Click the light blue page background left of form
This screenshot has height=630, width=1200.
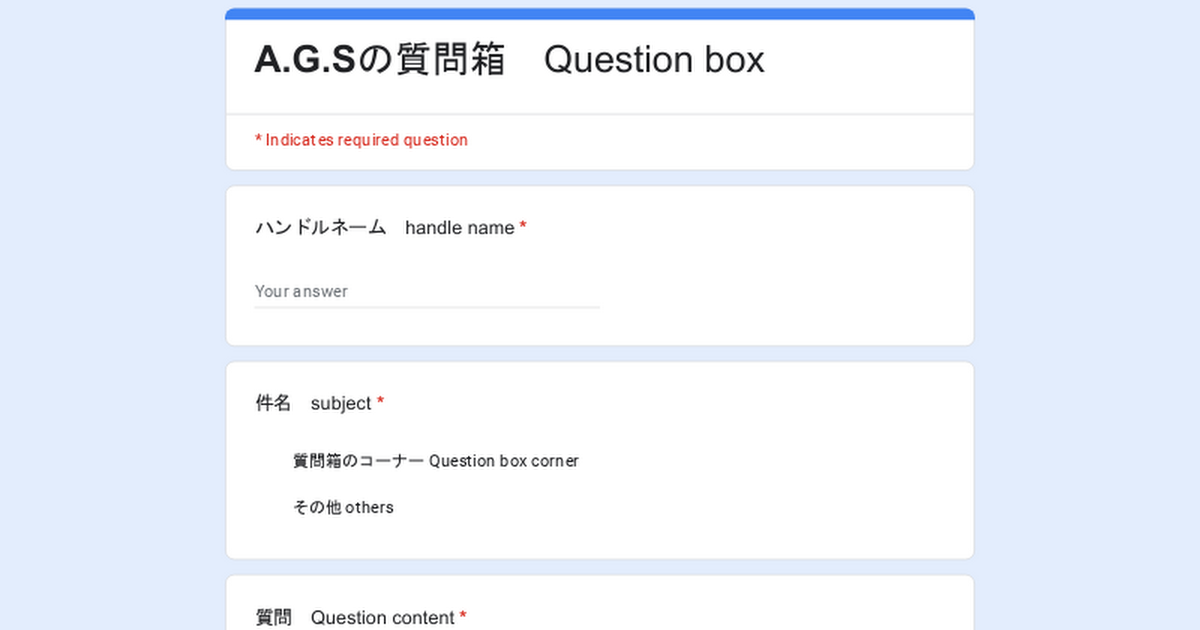click(110, 320)
